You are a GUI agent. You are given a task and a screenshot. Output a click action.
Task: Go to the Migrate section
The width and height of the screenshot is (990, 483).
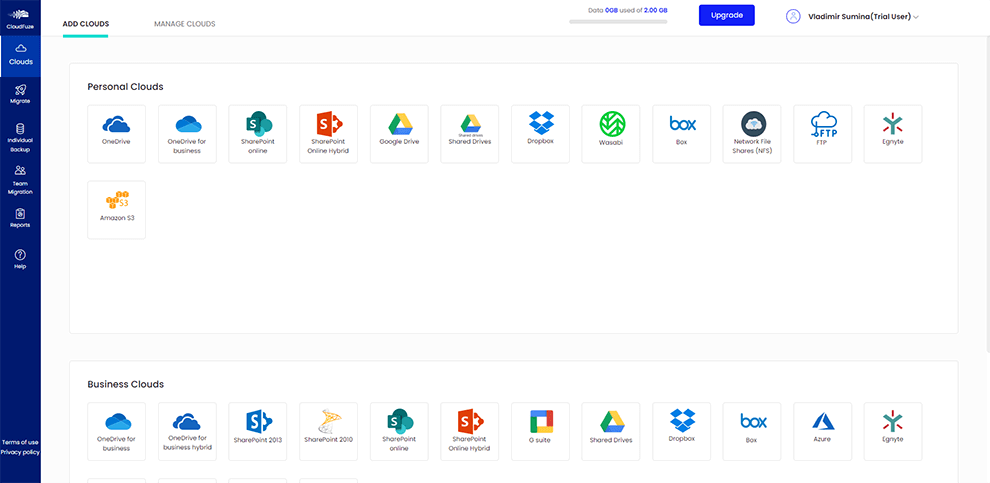(x=20, y=93)
